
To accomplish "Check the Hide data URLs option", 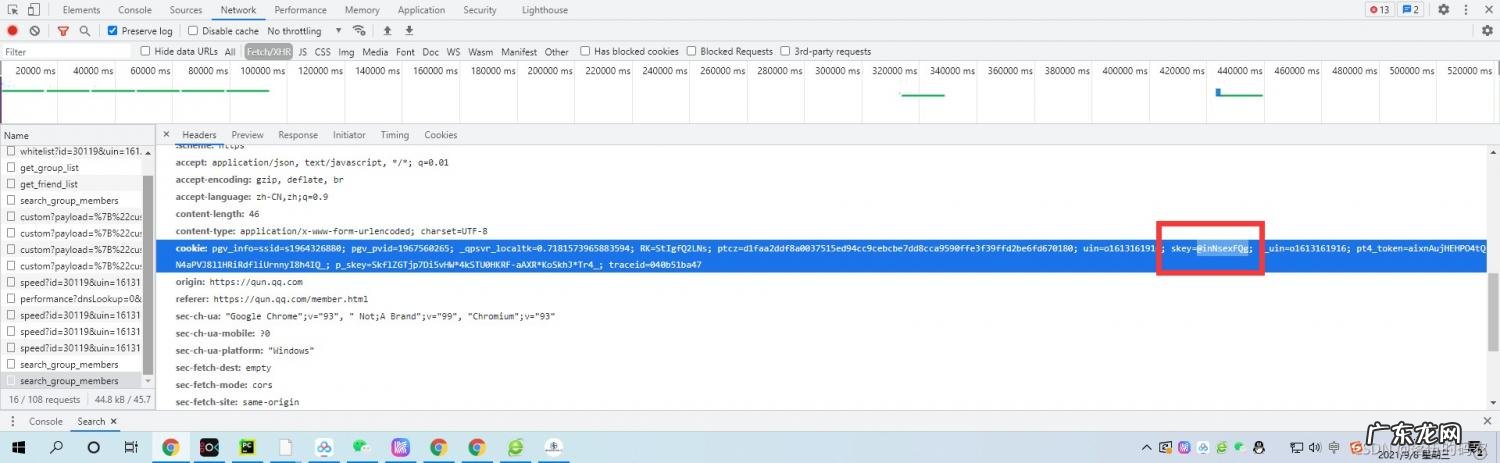I will (x=146, y=51).
